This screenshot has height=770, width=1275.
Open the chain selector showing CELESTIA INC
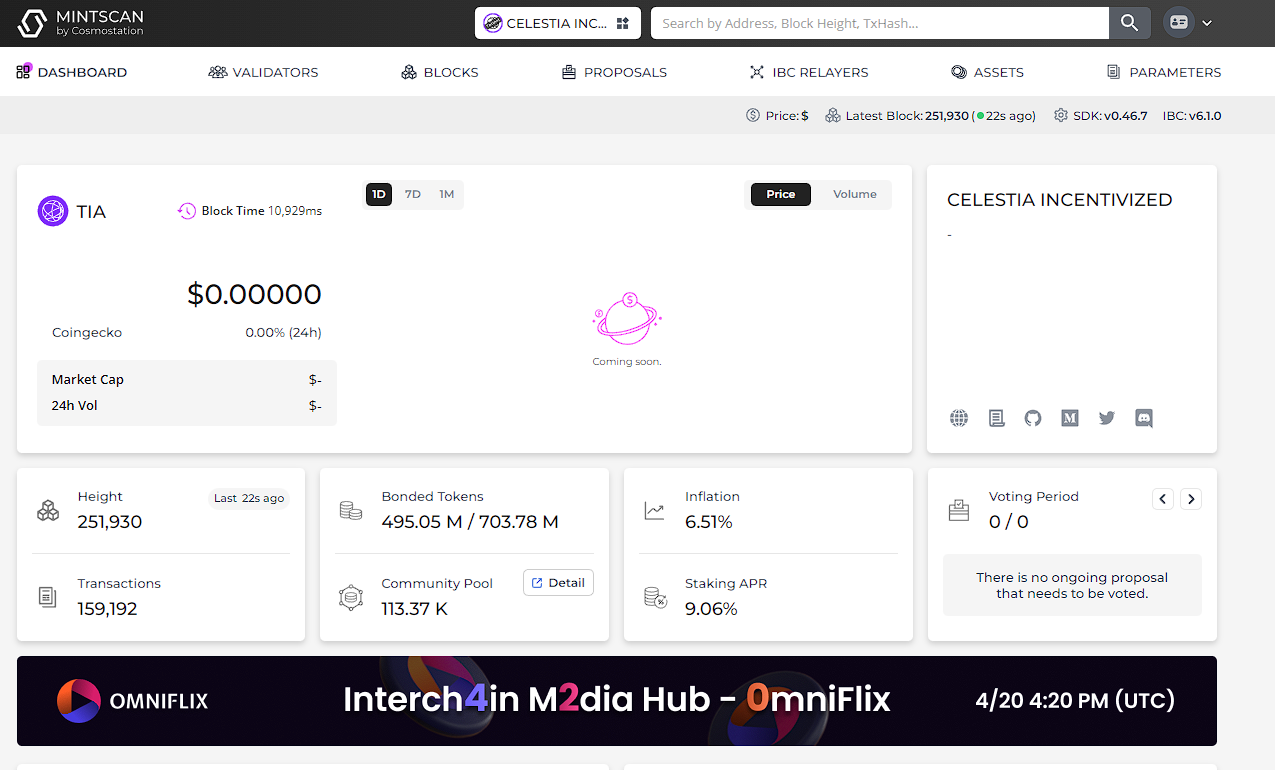click(x=557, y=21)
